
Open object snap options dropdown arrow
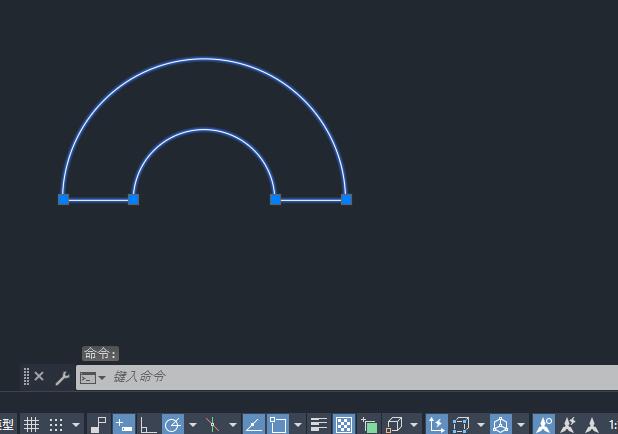[298, 425]
